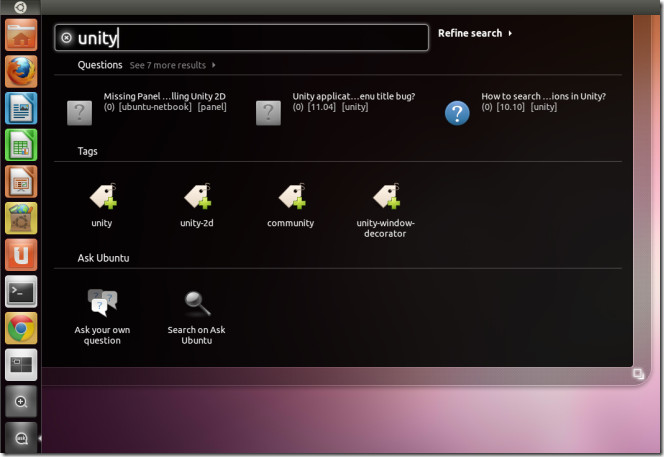This screenshot has width=664, height=457.
Task: Open Ubuntu One launcher icon
Action: coord(21,255)
